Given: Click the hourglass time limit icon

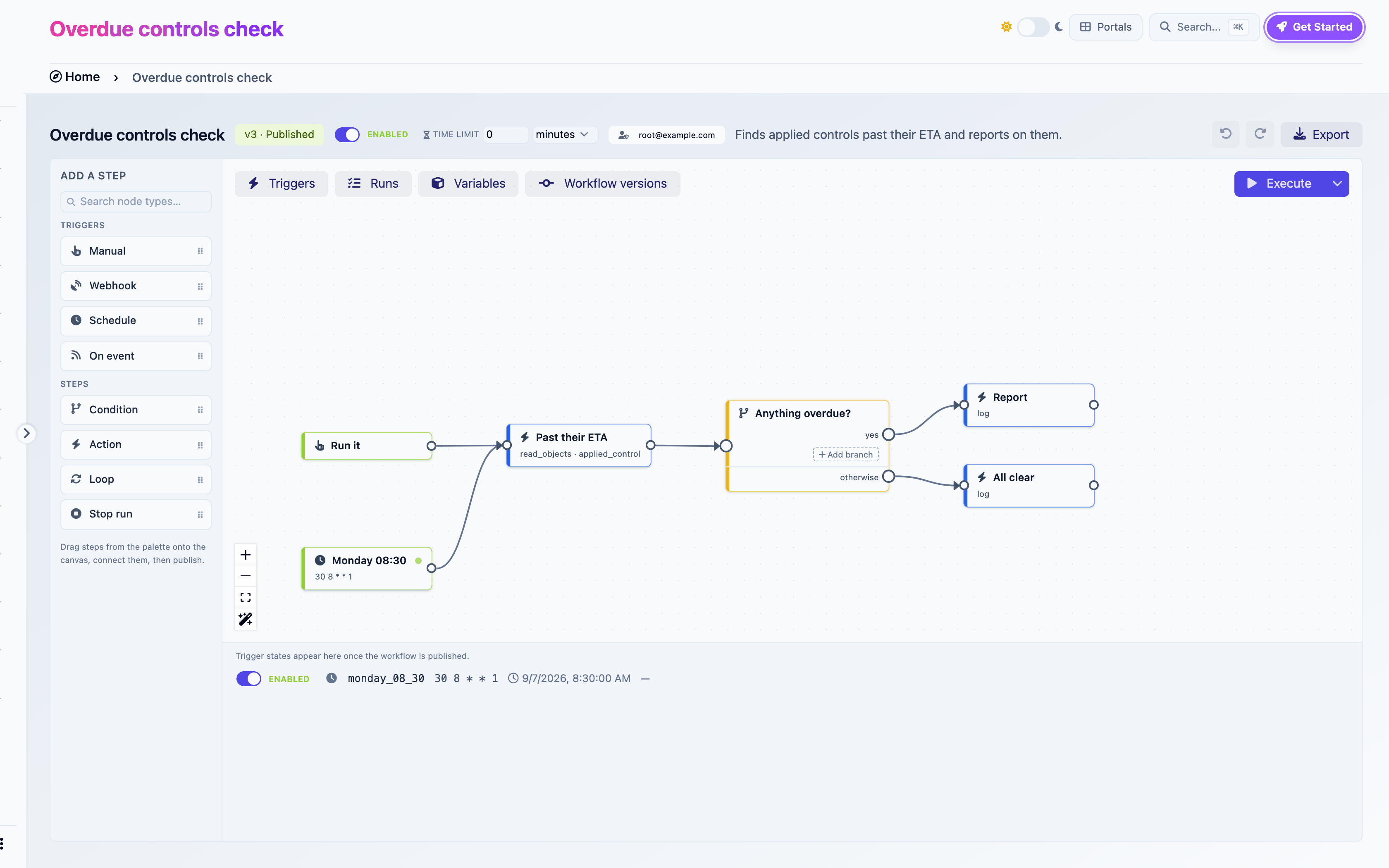Looking at the screenshot, I should click(427, 135).
